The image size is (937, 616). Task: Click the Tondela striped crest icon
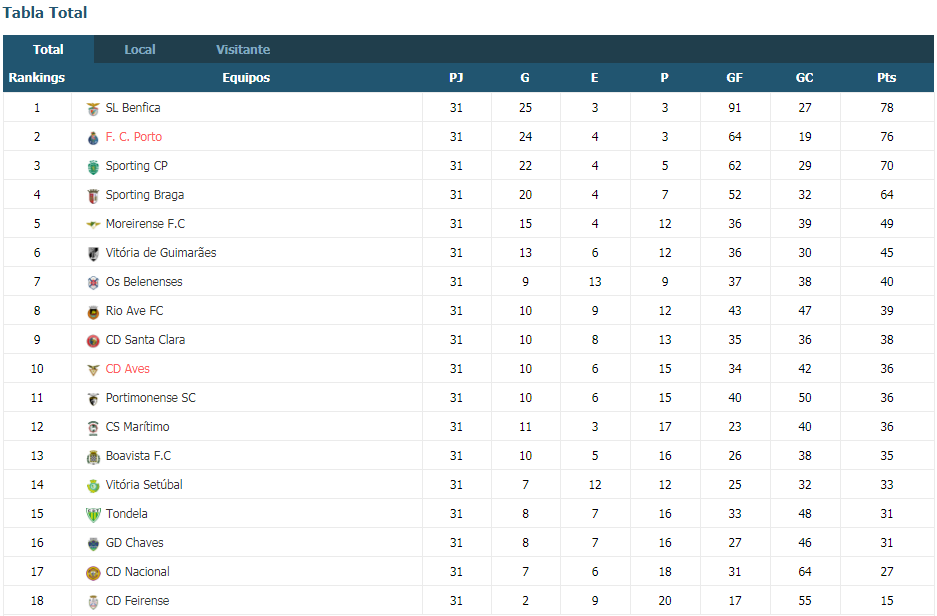click(93, 514)
